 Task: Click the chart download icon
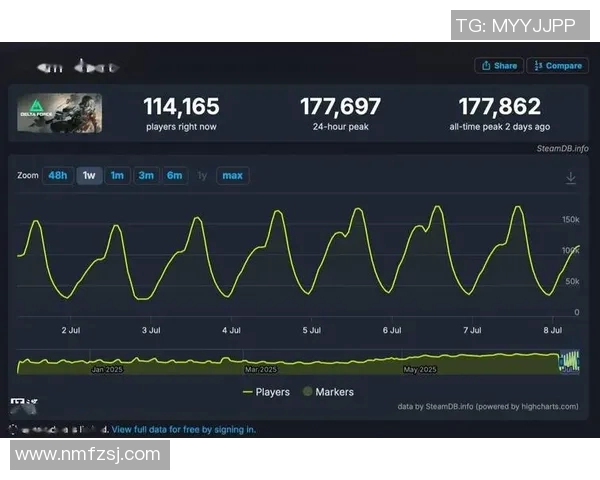[x=571, y=178]
